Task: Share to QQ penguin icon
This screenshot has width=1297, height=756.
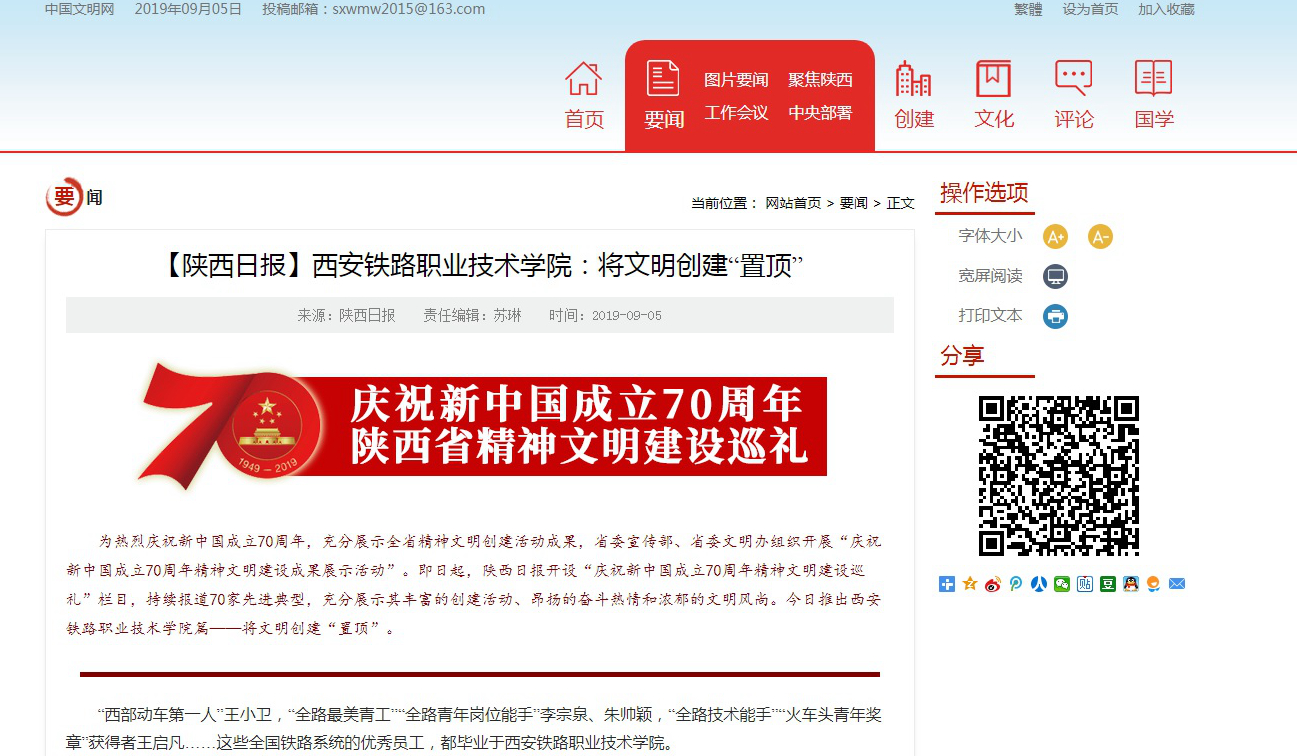Action: [x=1131, y=584]
